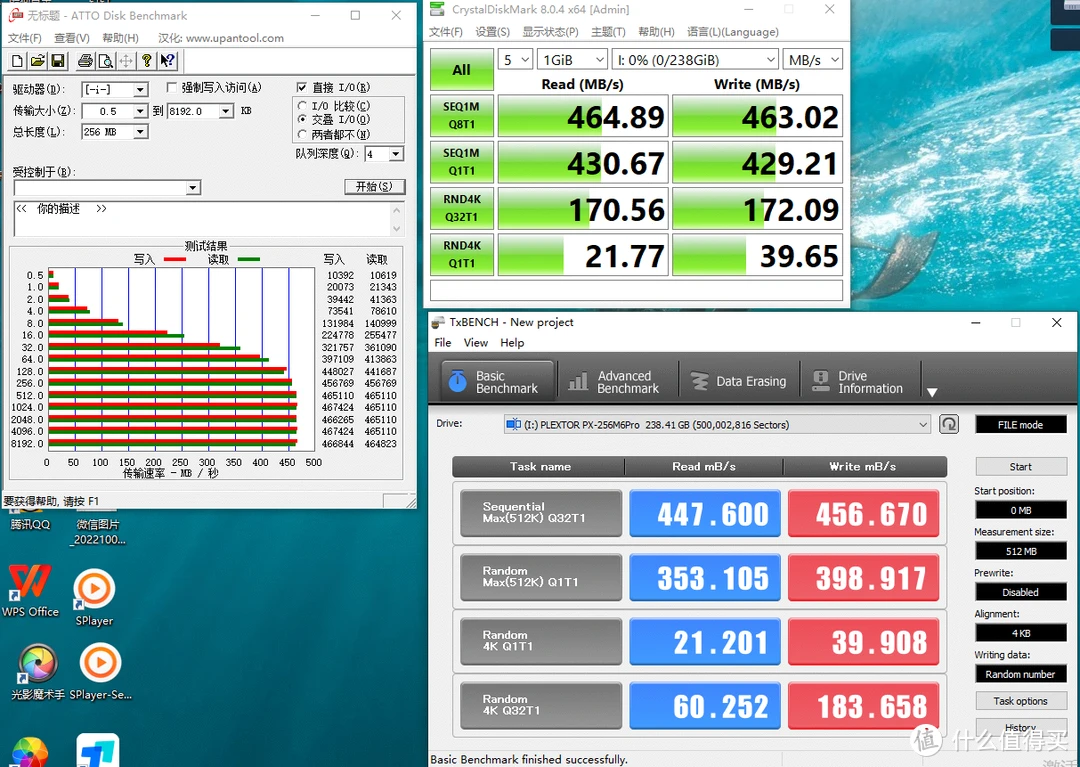Click the 你的描述 description text field

(200, 220)
